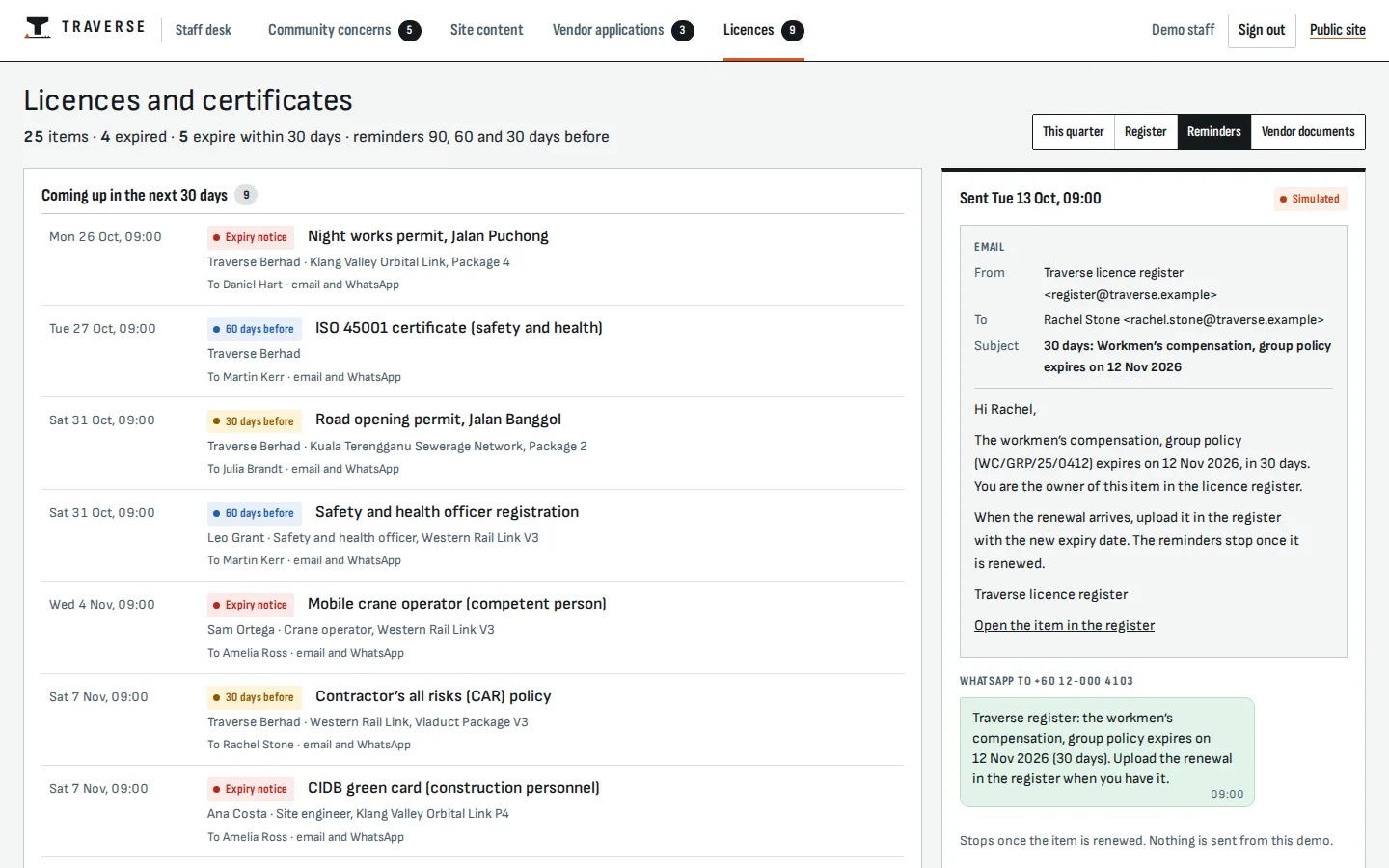The image size is (1389, 868).
Task: Click the 60 days before tag on ISO 45001
Action: [255, 329]
